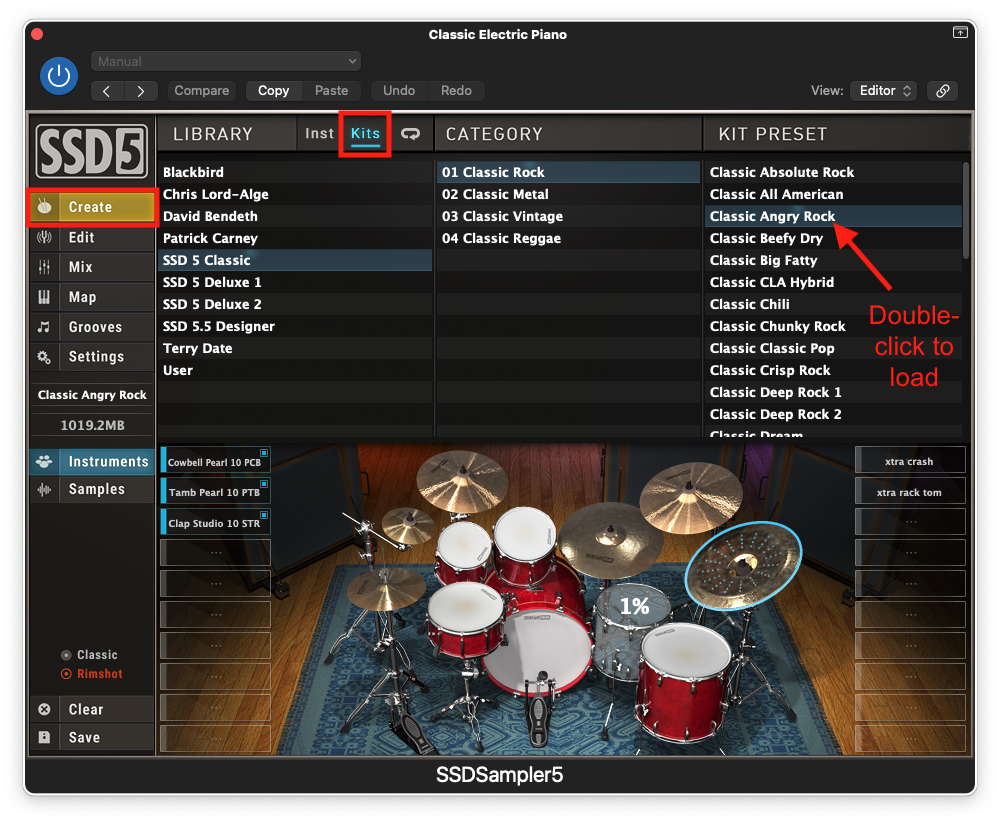Click the Copy button
The height and width of the screenshot is (823, 1000).
coord(274,91)
